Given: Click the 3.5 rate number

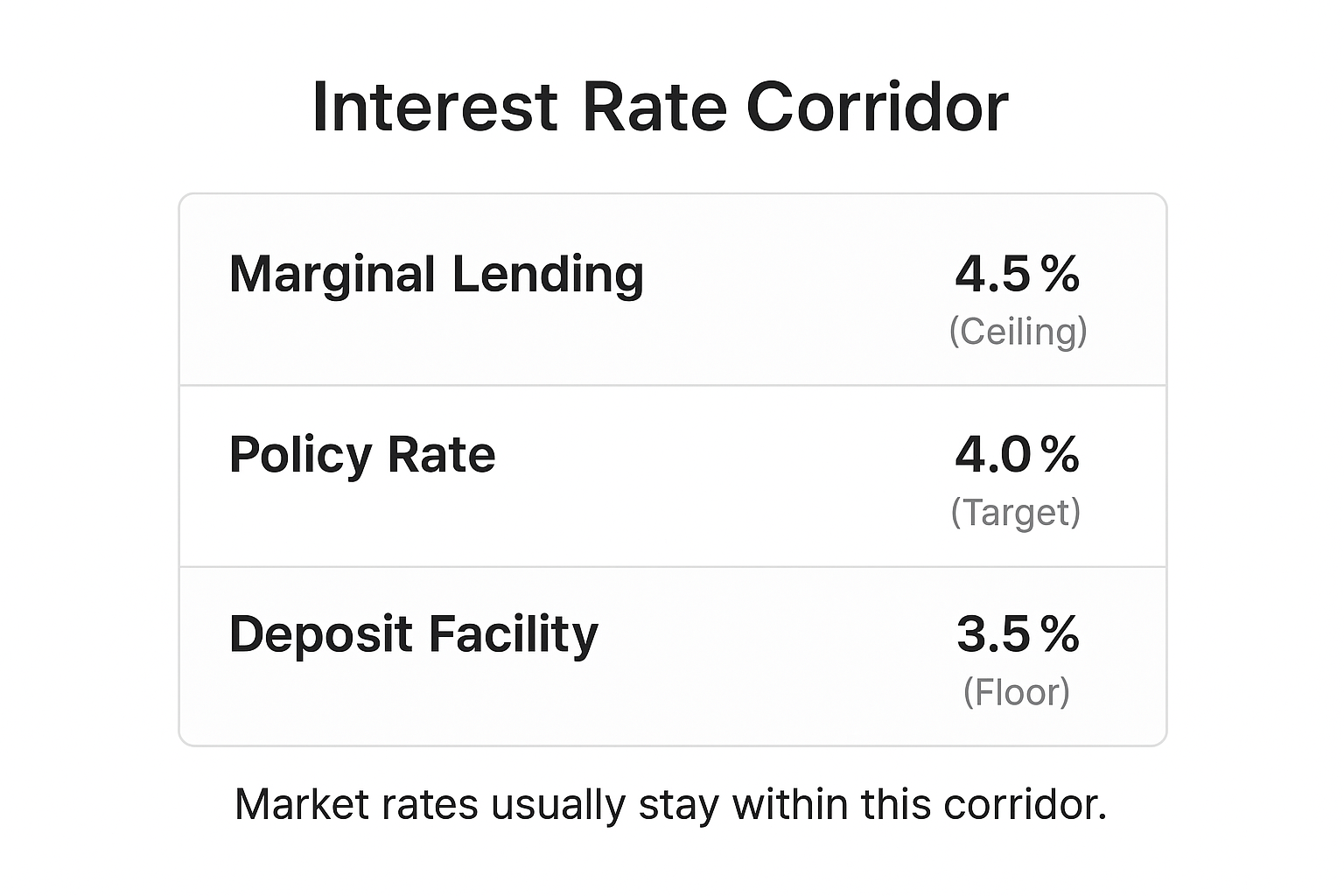Looking at the screenshot, I should click(x=993, y=634).
